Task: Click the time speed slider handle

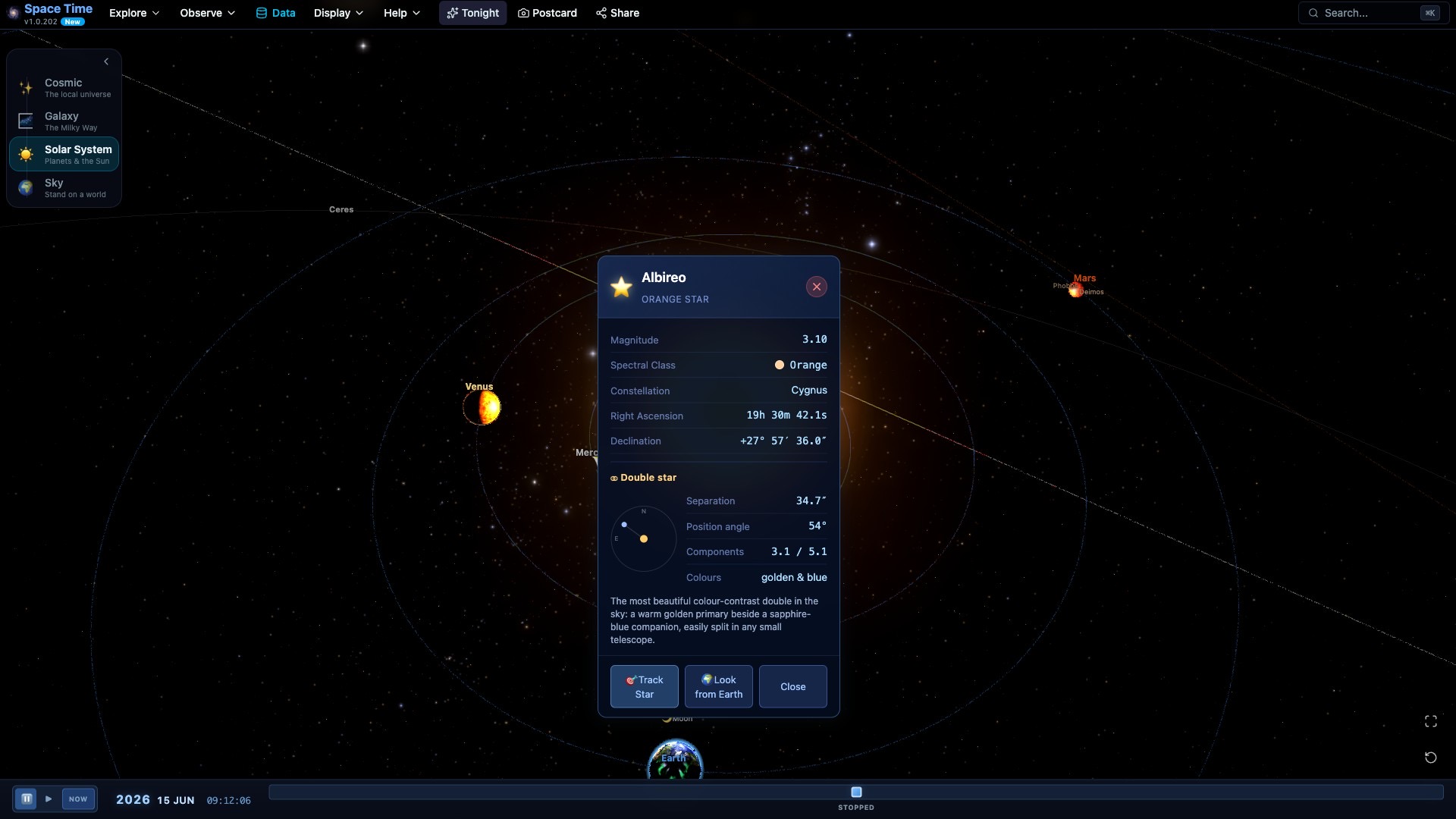Action: pyautogui.click(x=856, y=792)
